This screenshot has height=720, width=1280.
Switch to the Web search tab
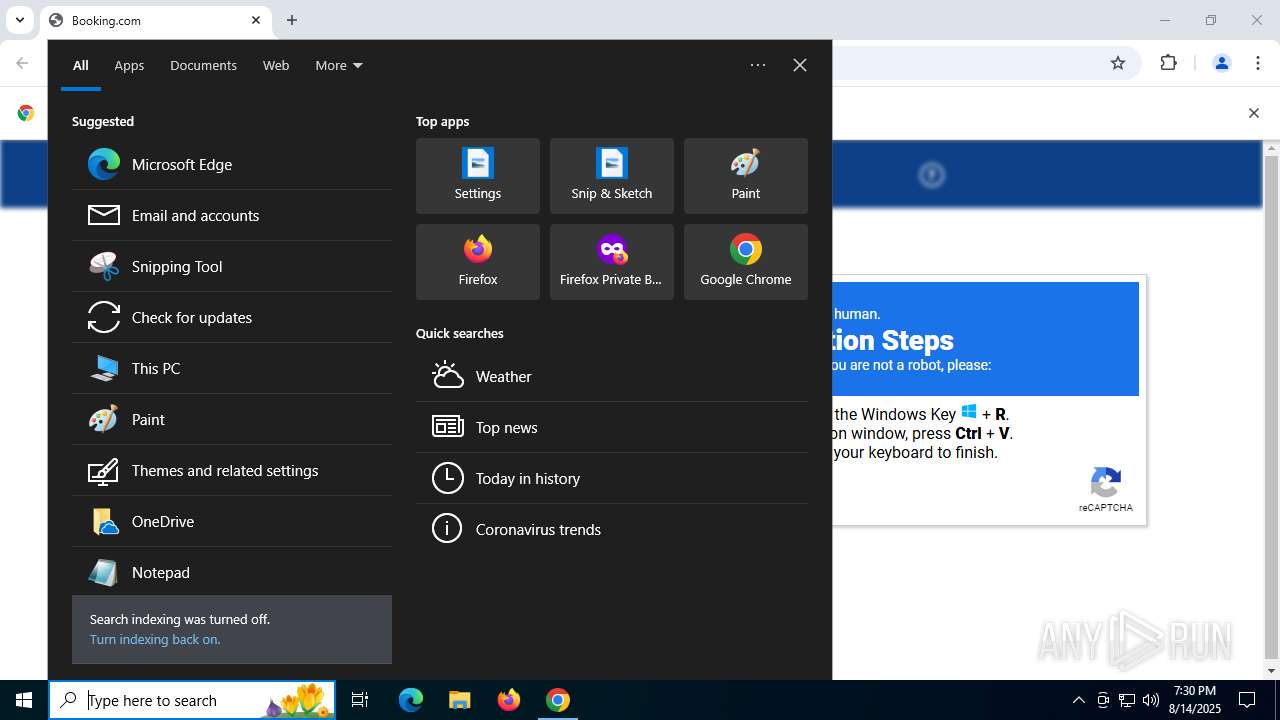pyautogui.click(x=276, y=65)
